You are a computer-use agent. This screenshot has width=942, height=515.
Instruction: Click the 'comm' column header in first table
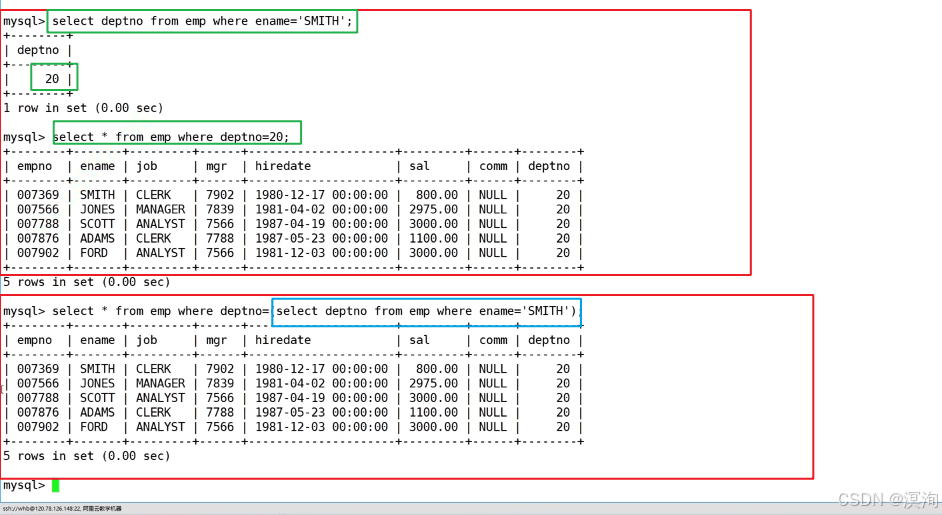tap(493, 166)
